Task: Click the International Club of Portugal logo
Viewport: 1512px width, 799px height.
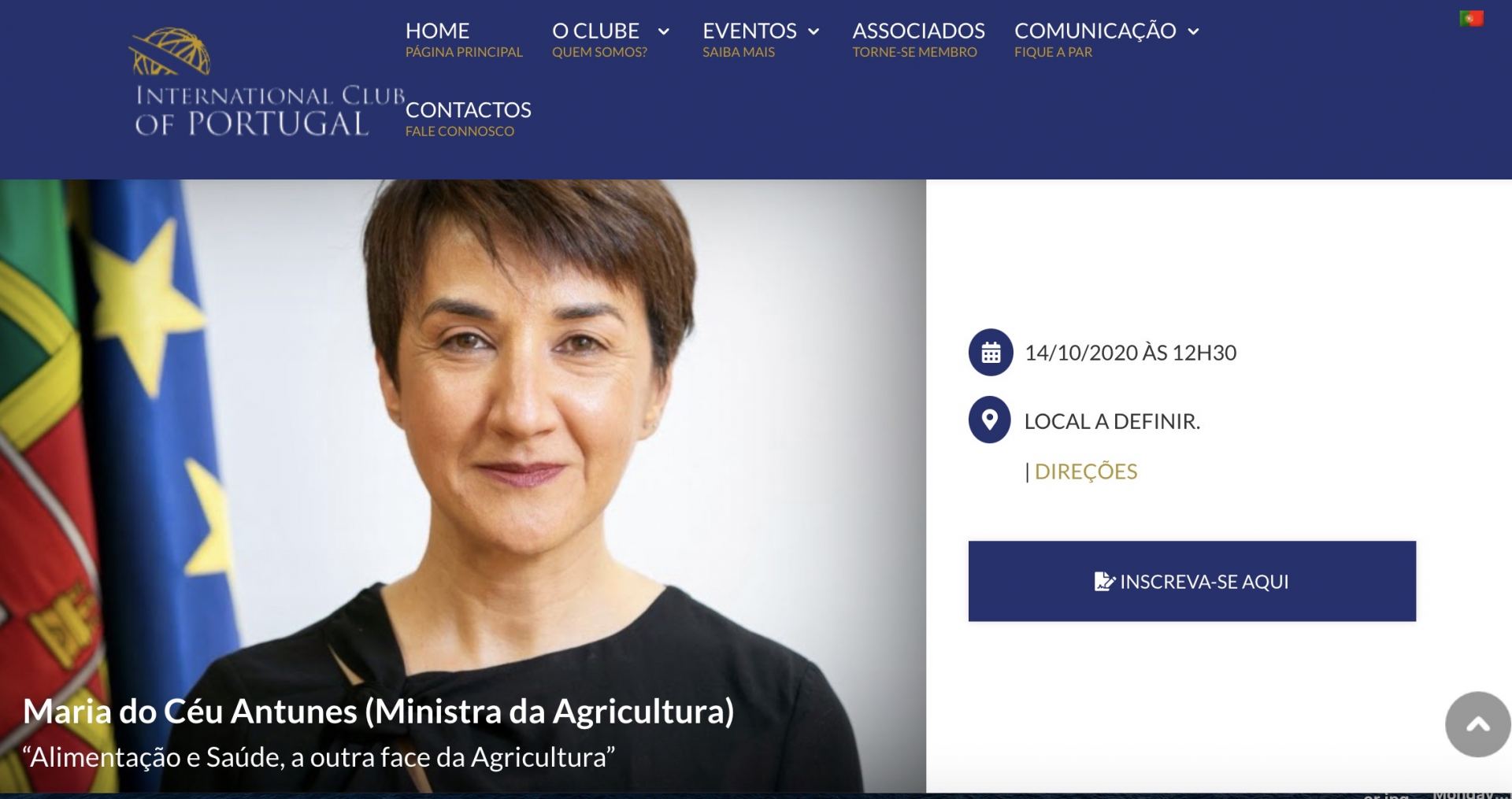Action: click(x=269, y=83)
